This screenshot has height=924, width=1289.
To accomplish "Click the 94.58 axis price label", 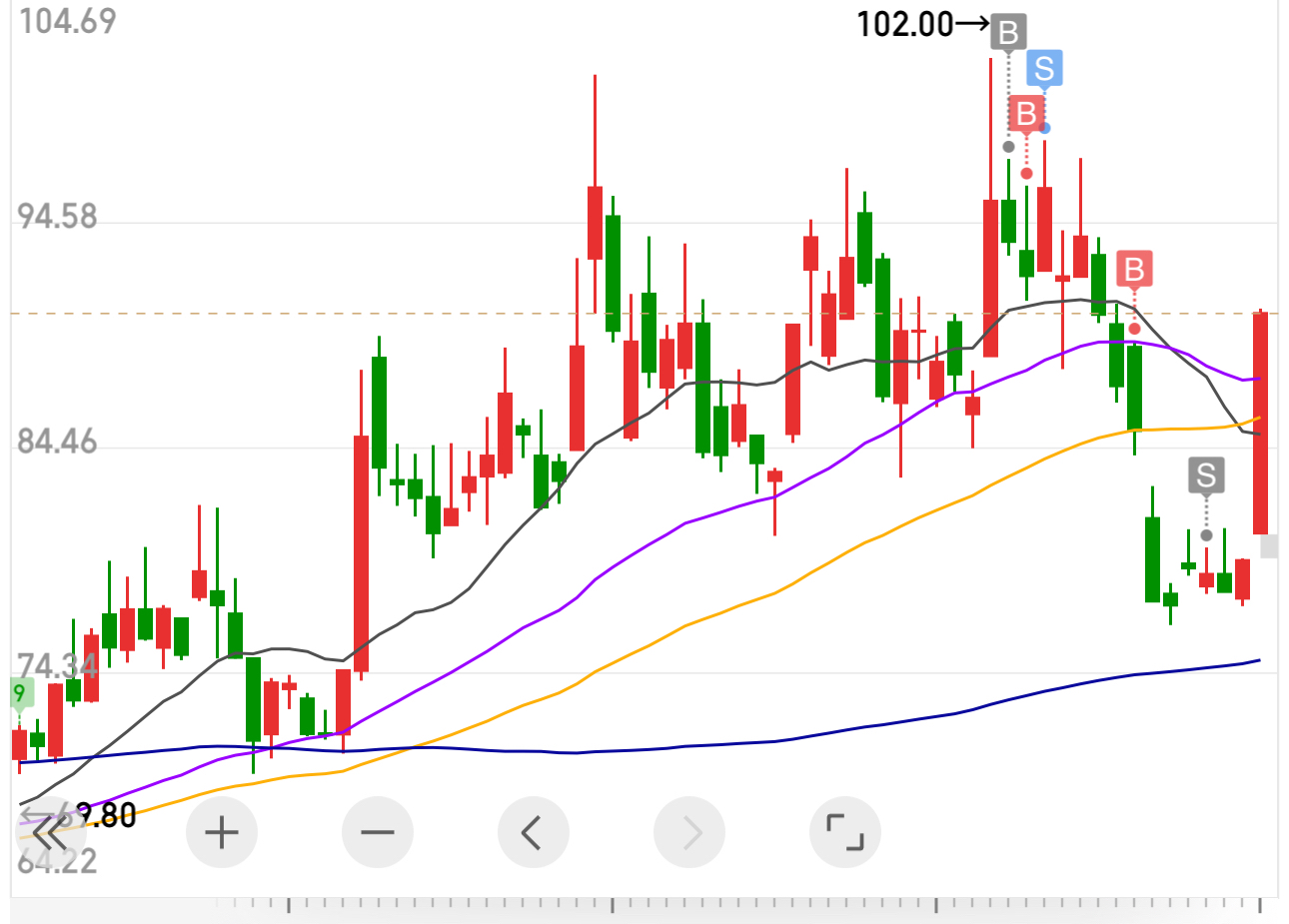I will pos(58,216).
